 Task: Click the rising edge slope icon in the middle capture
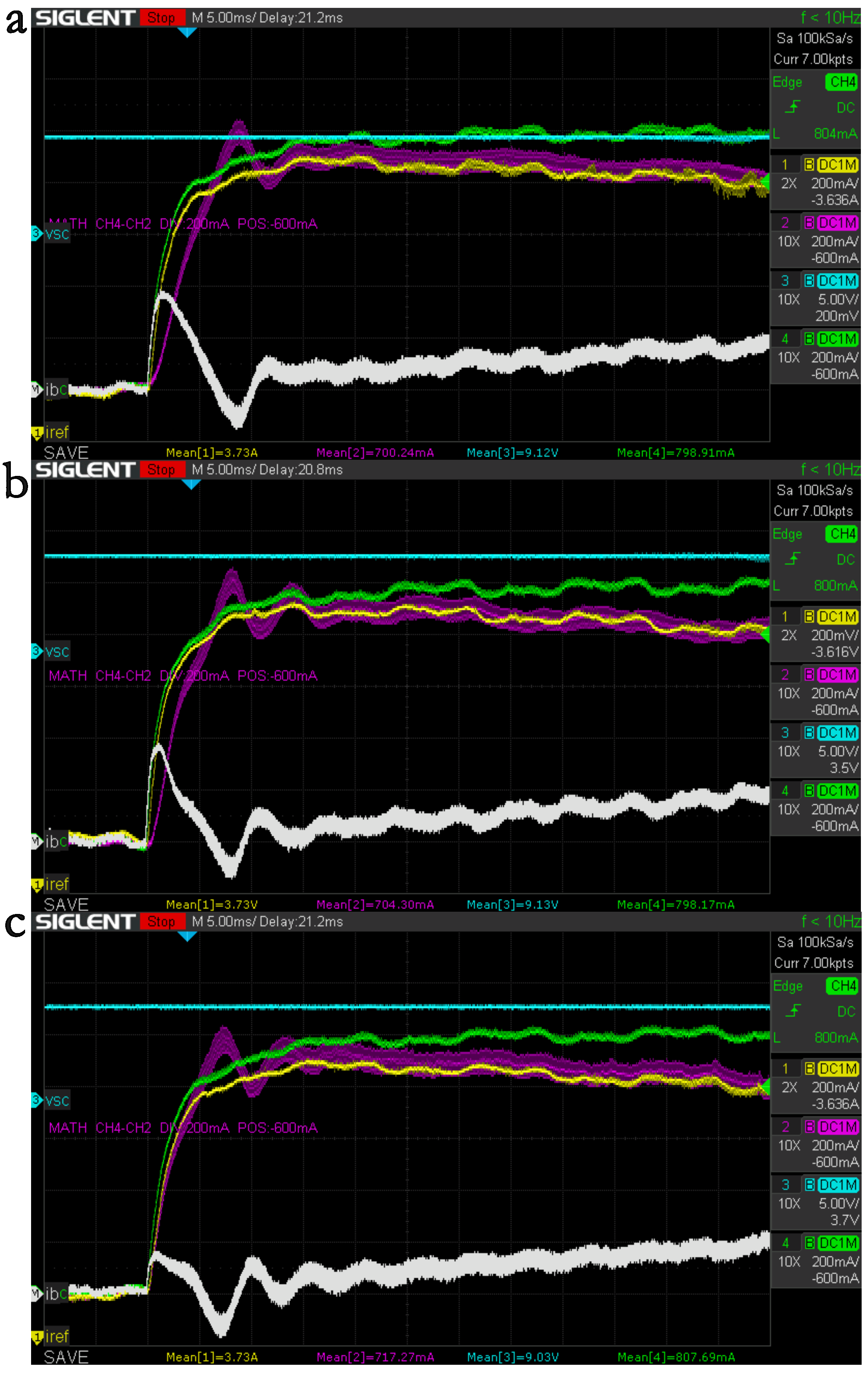pyautogui.click(x=793, y=559)
